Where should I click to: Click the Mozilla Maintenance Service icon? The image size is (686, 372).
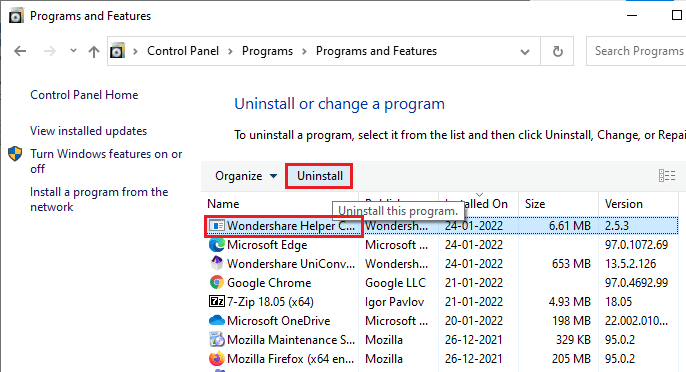point(217,340)
